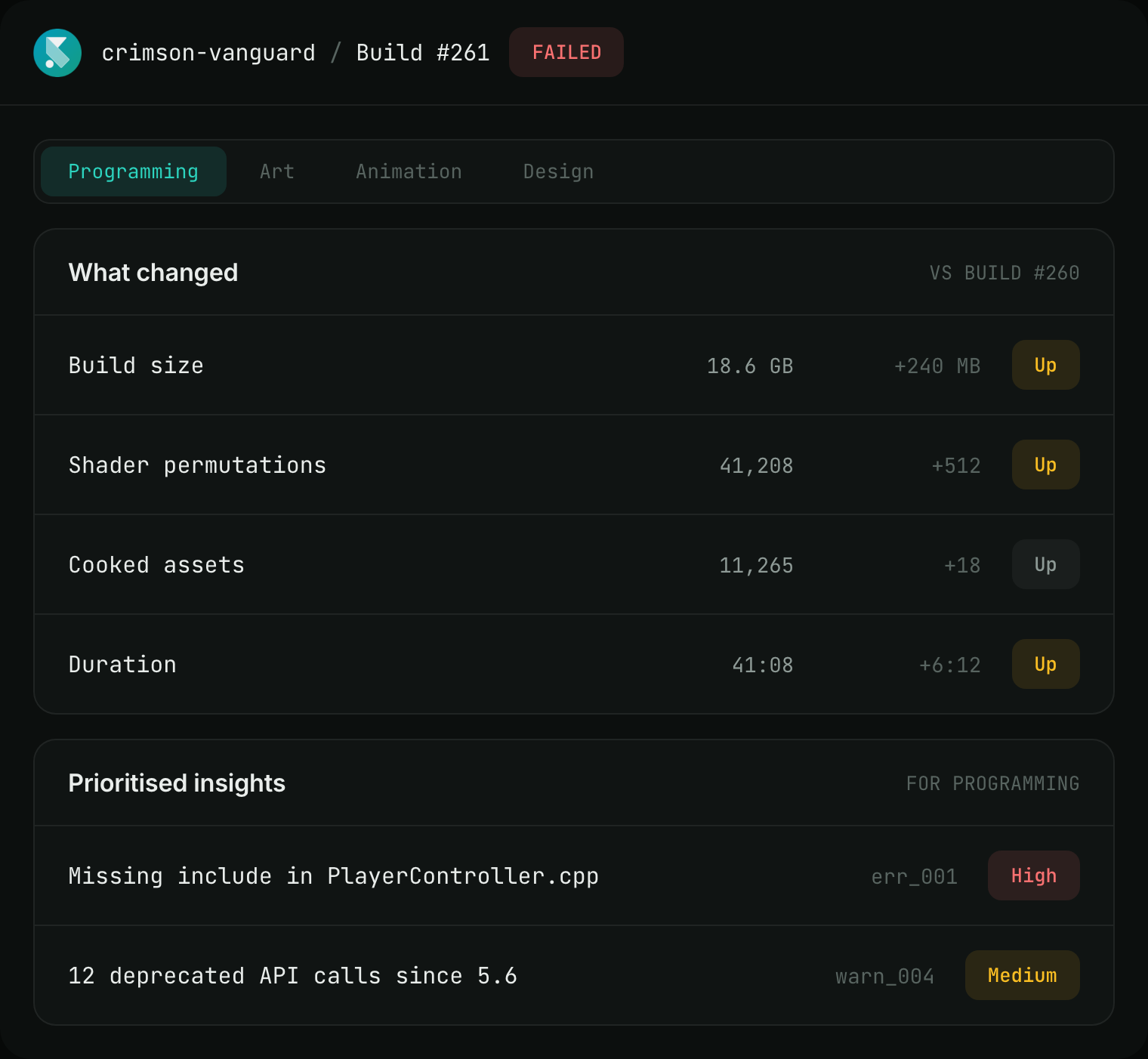The width and height of the screenshot is (1148, 1059).
Task: Click the Prioritised insights heading
Action: (x=177, y=783)
